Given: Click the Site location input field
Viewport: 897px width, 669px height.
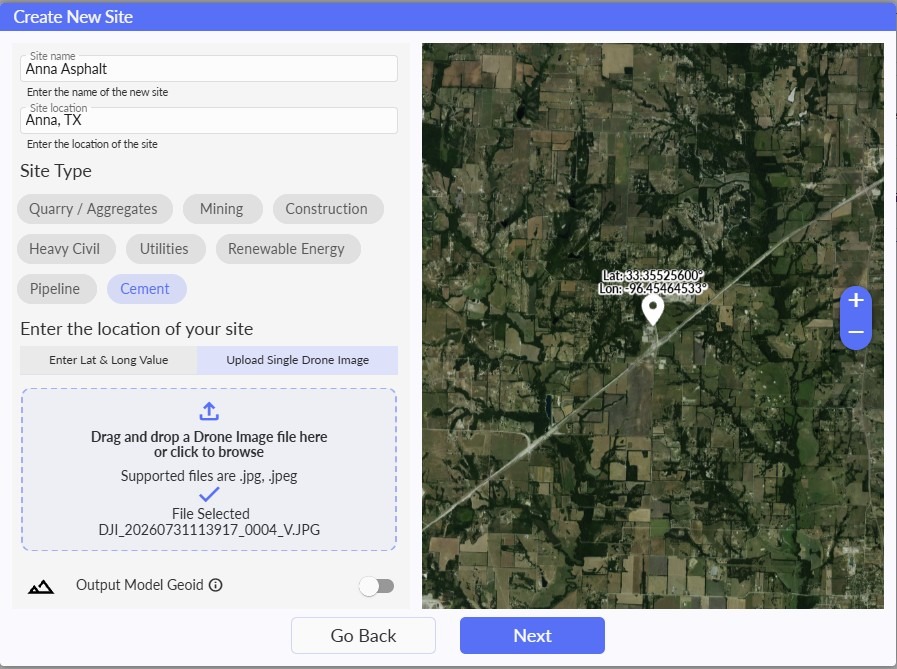Looking at the screenshot, I should [x=209, y=120].
